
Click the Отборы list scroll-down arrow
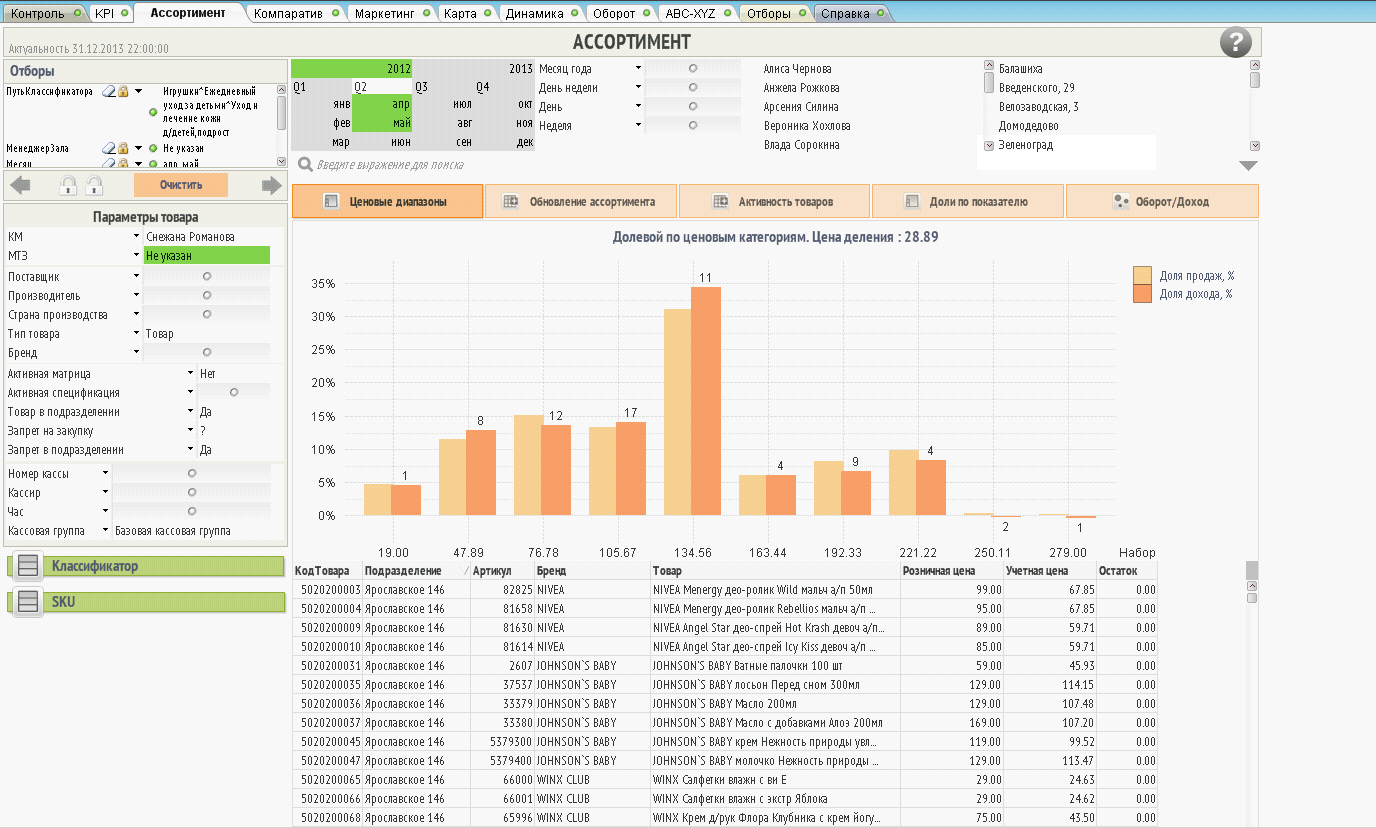point(282,162)
